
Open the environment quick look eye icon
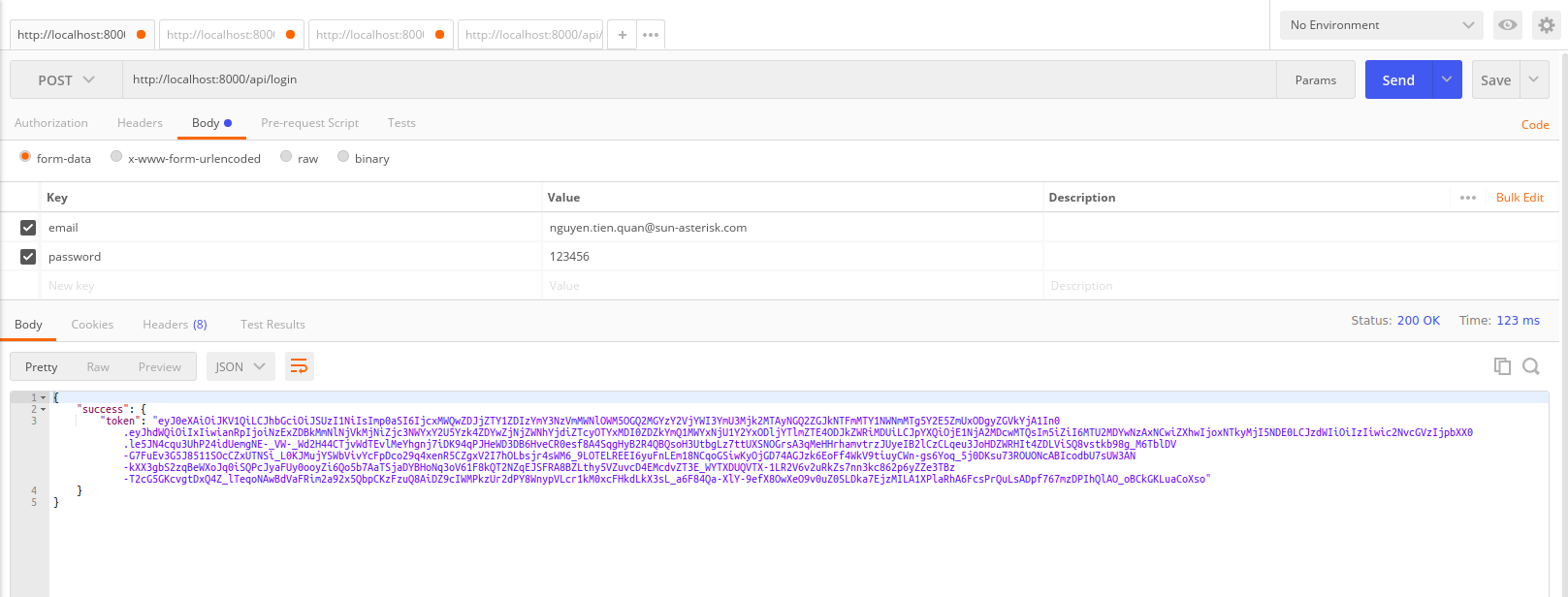[x=1507, y=25]
